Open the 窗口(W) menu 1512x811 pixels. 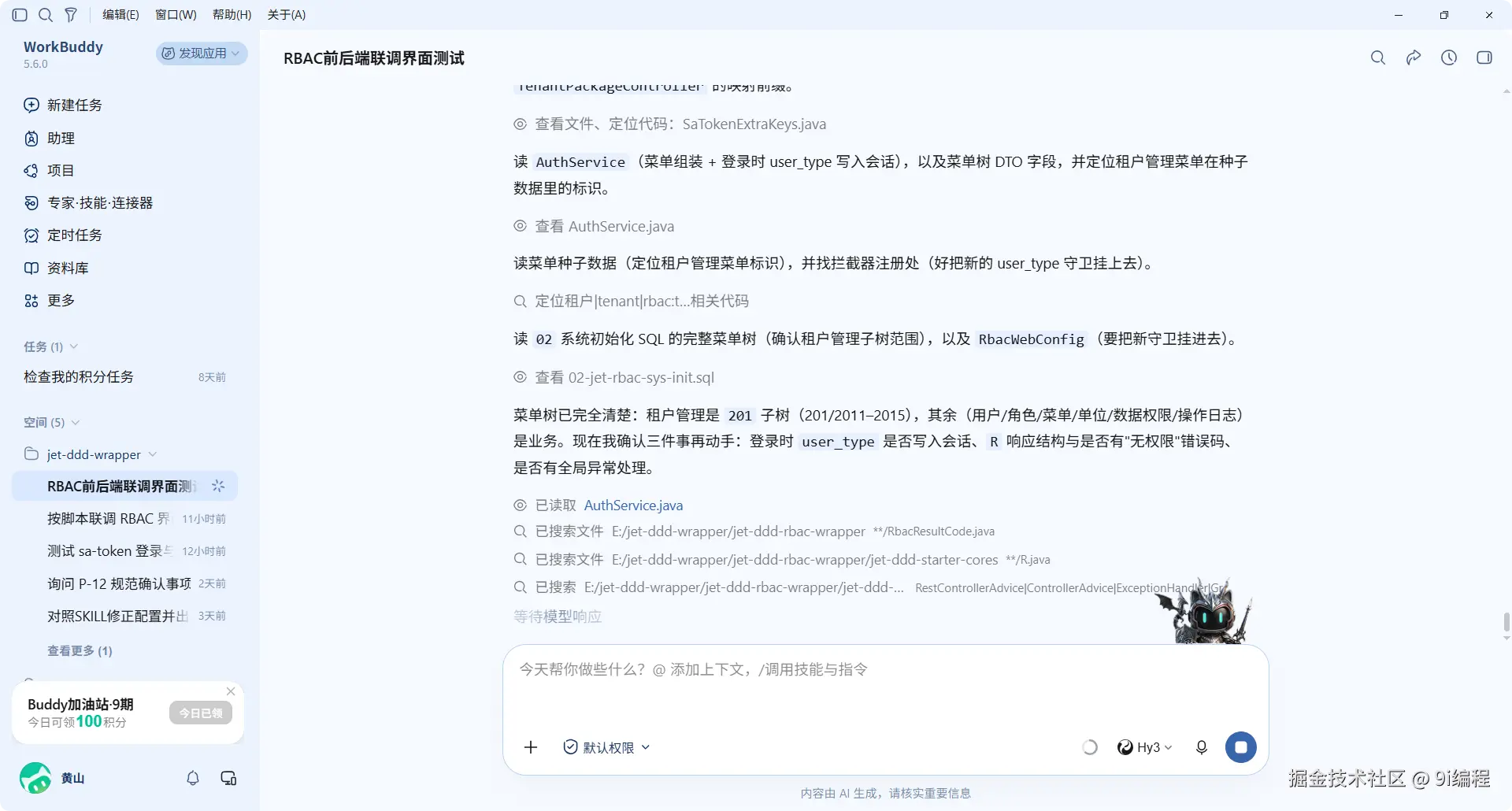coord(176,15)
